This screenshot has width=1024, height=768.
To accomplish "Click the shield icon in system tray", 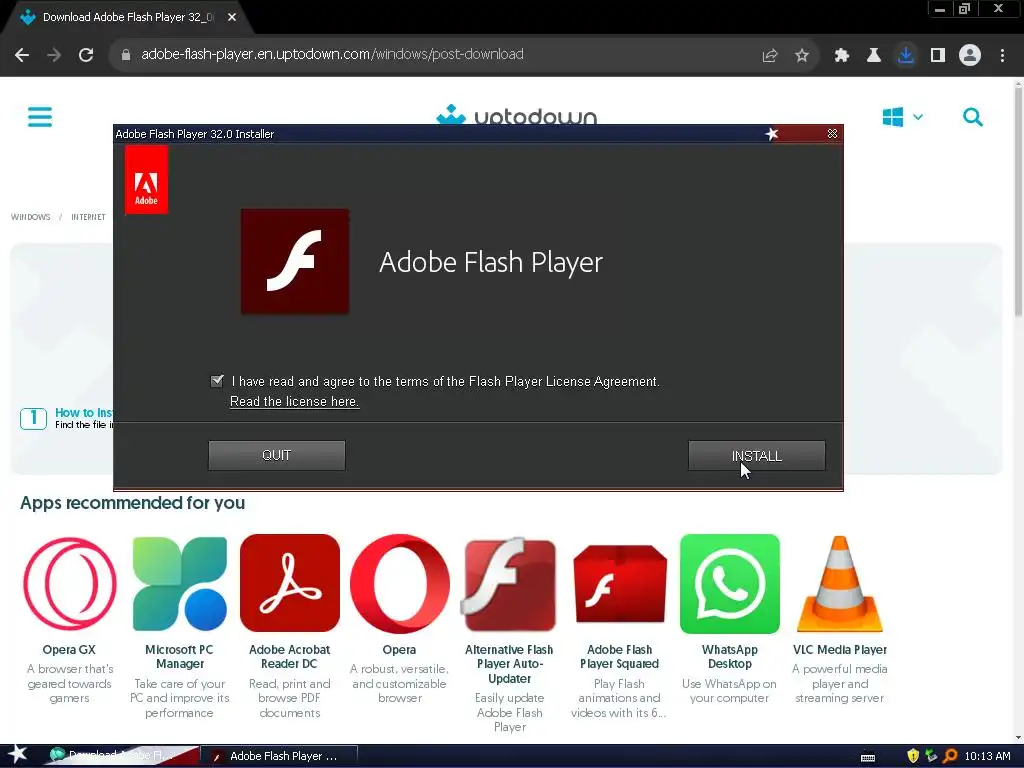I will [x=913, y=756].
